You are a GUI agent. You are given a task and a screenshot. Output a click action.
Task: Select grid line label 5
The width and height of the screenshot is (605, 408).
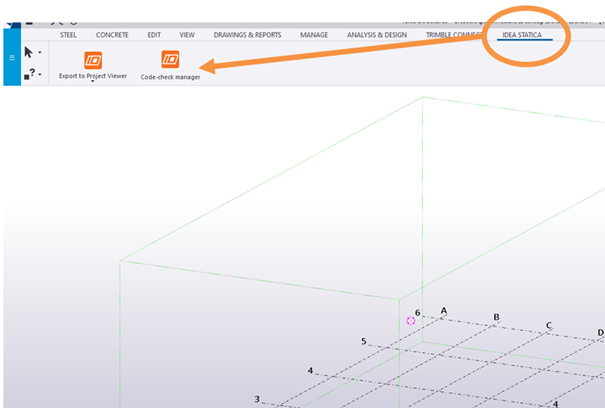(364, 342)
